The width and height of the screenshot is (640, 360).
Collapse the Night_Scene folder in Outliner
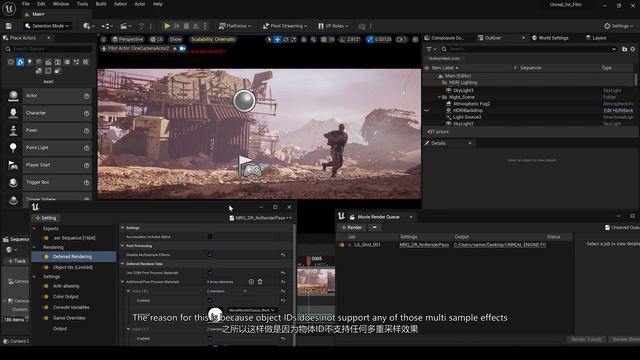tap(439, 97)
